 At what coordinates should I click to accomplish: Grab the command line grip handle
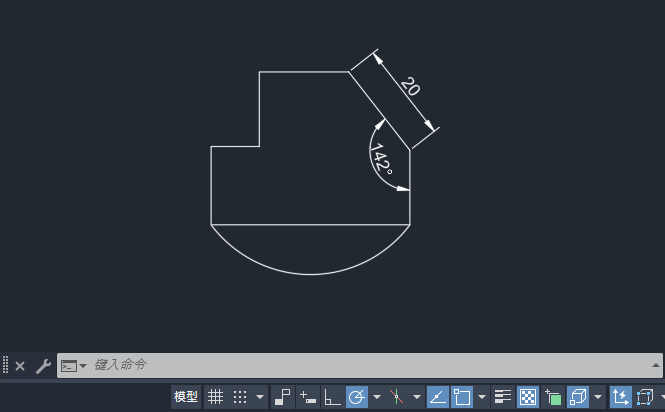click(6, 365)
